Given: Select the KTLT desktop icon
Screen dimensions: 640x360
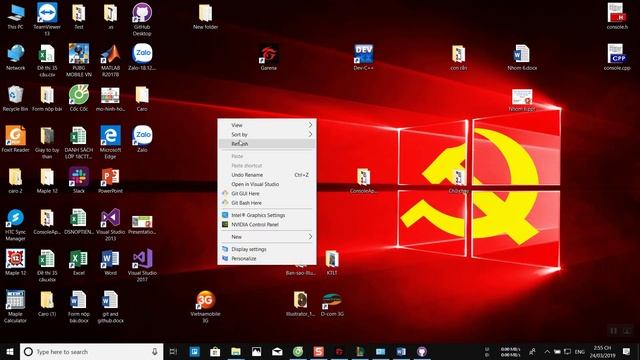Looking at the screenshot, I should point(332,262).
